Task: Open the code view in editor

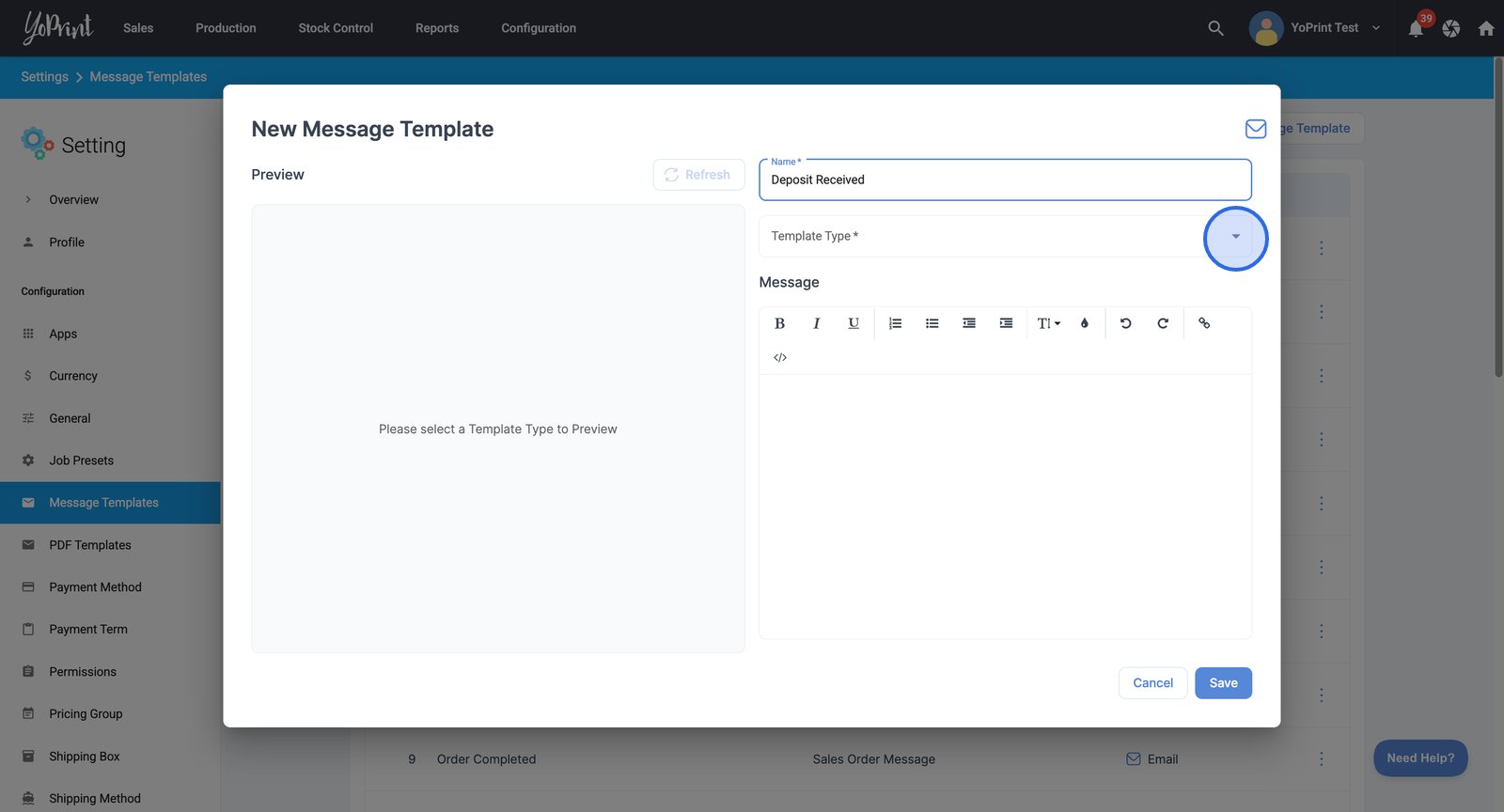Action: tap(780, 358)
